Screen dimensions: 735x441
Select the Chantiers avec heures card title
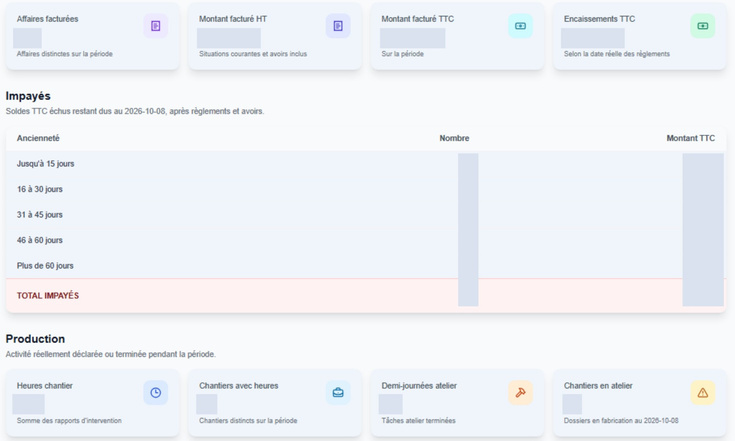(239, 386)
